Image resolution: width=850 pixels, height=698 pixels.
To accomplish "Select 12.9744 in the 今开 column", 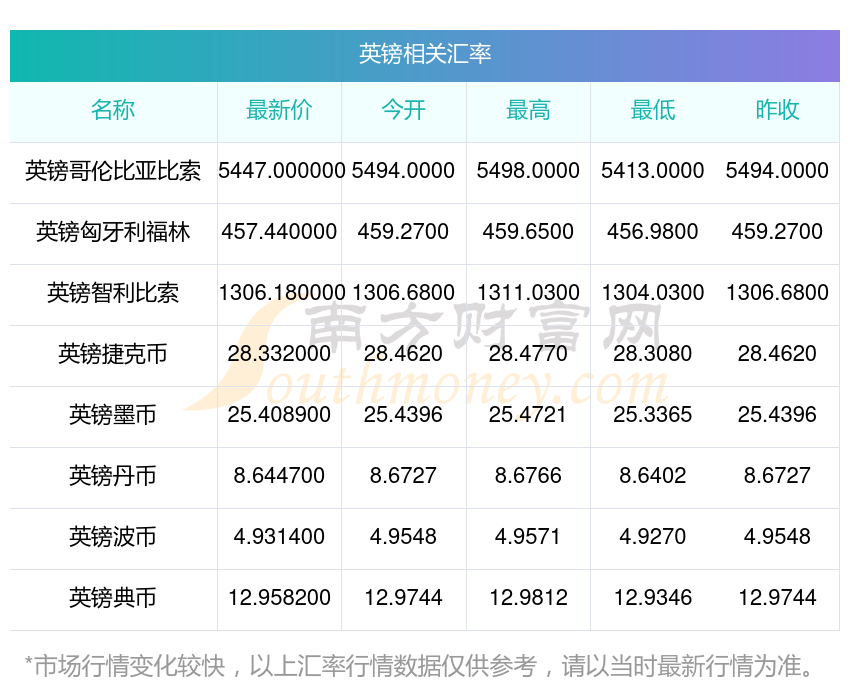I will click(403, 598).
